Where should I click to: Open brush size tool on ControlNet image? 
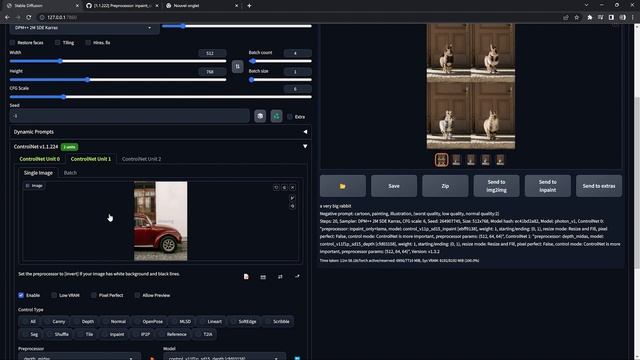click(x=292, y=198)
